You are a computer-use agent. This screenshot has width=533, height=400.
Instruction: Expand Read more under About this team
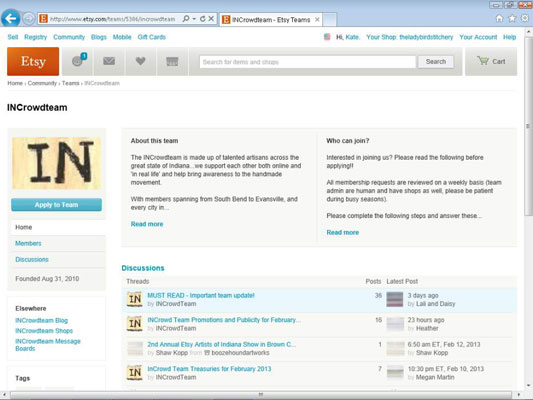[147, 224]
